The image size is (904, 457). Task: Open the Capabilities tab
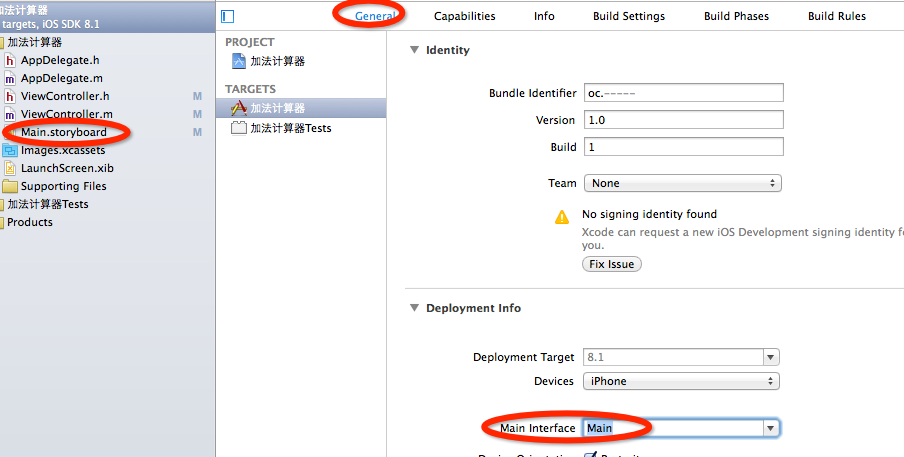[465, 16]
